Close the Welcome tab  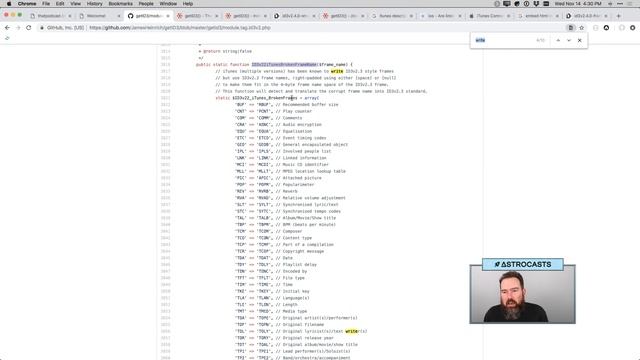pyautogui.click(x=119, y=16)
